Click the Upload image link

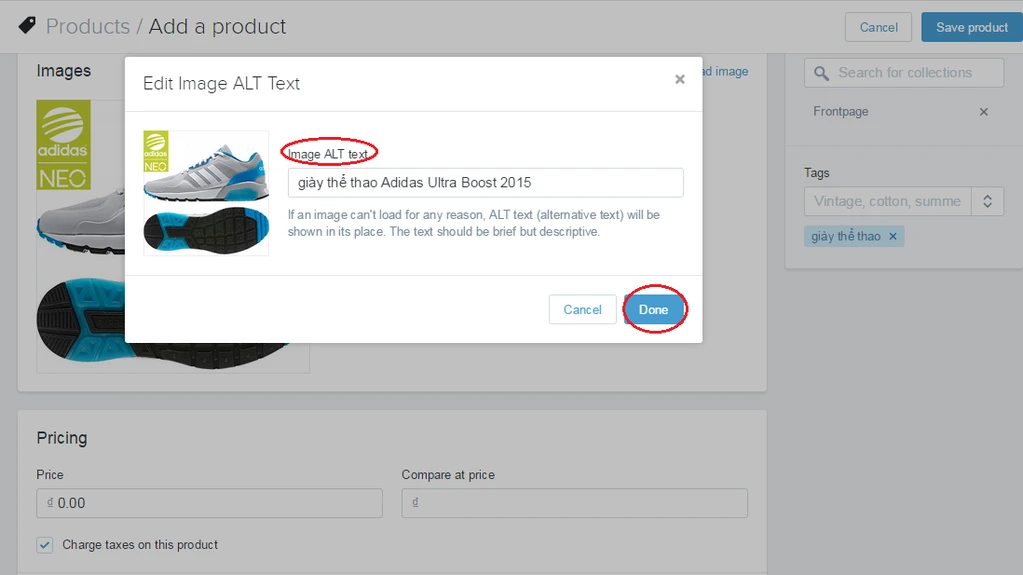[x=726, y=72]
